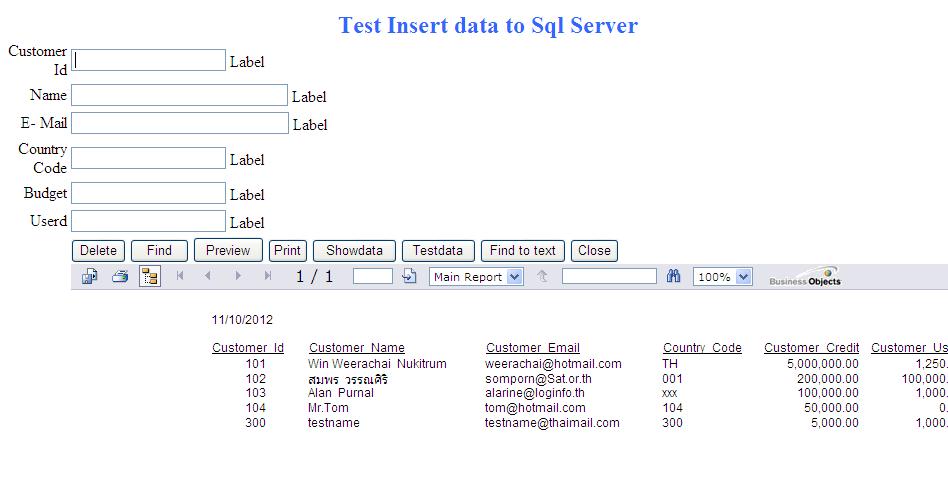Click the Preview button
The height and width of the screenshot is (499, 948).
click(x=228, y=250)
